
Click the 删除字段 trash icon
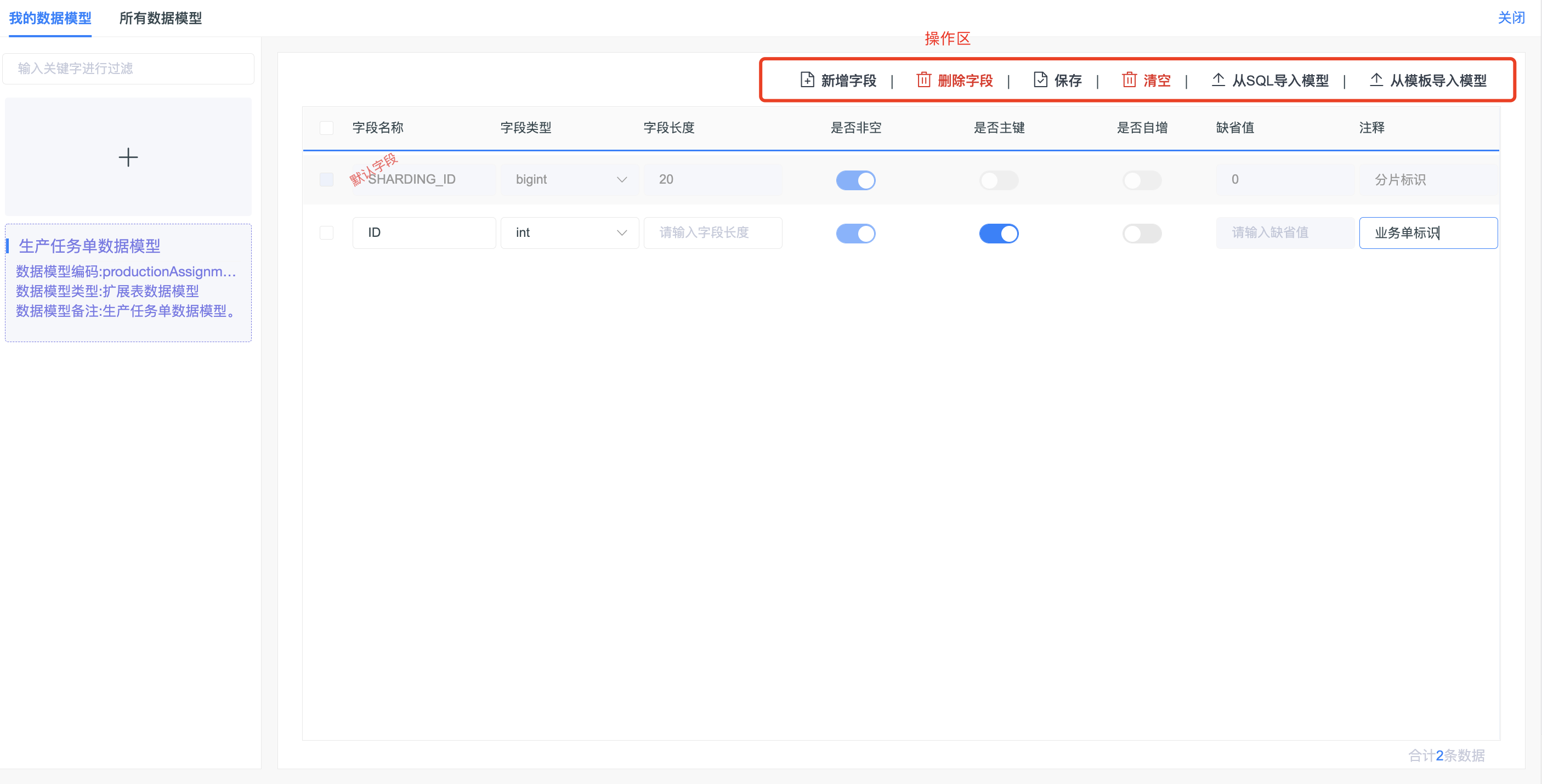pyautogui.click(x=923, y=79)
